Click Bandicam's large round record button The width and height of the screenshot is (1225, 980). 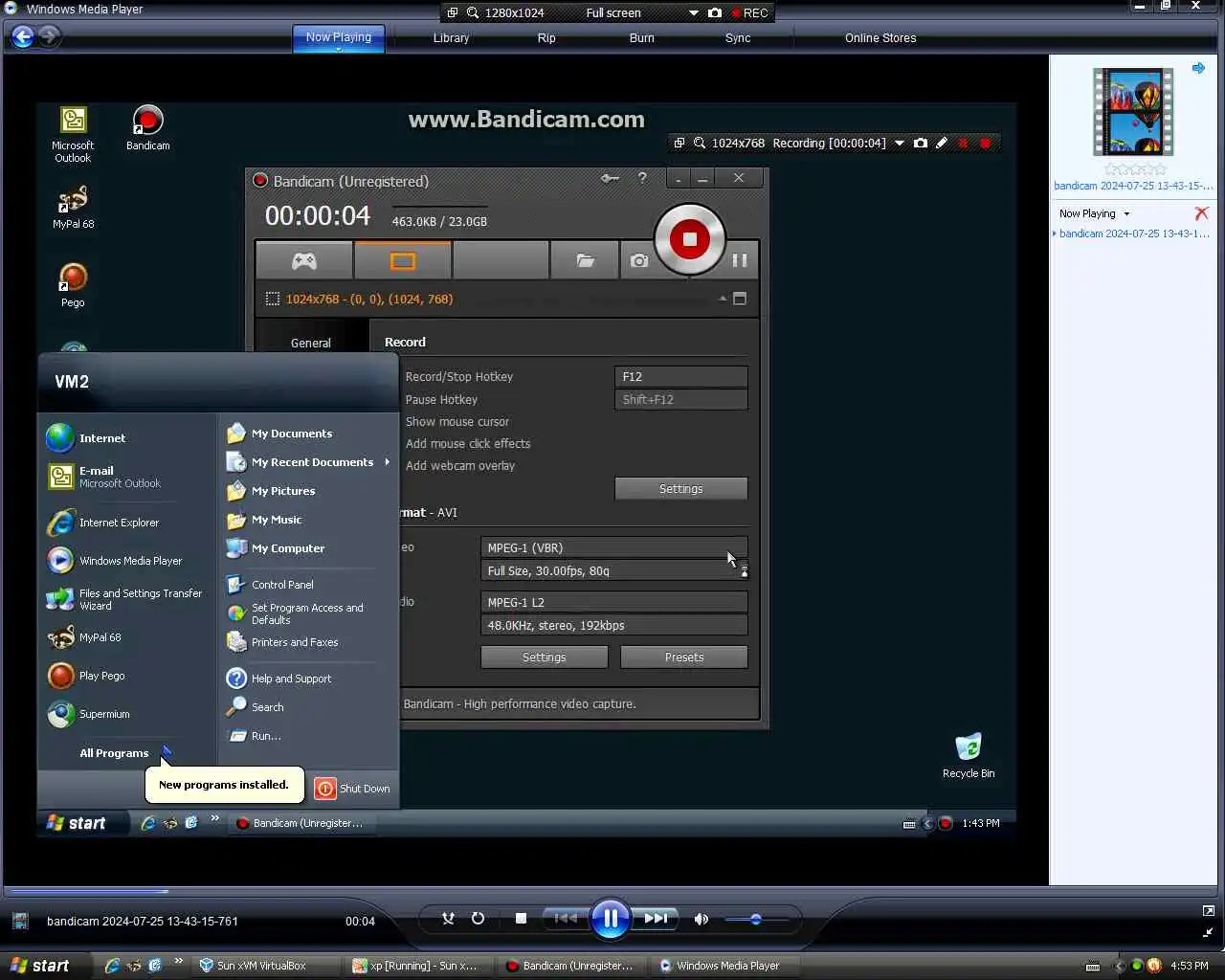689,239
